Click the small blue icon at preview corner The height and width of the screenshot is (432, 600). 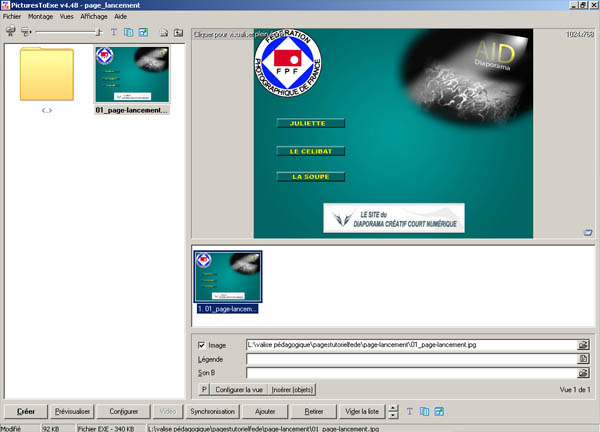588,232
